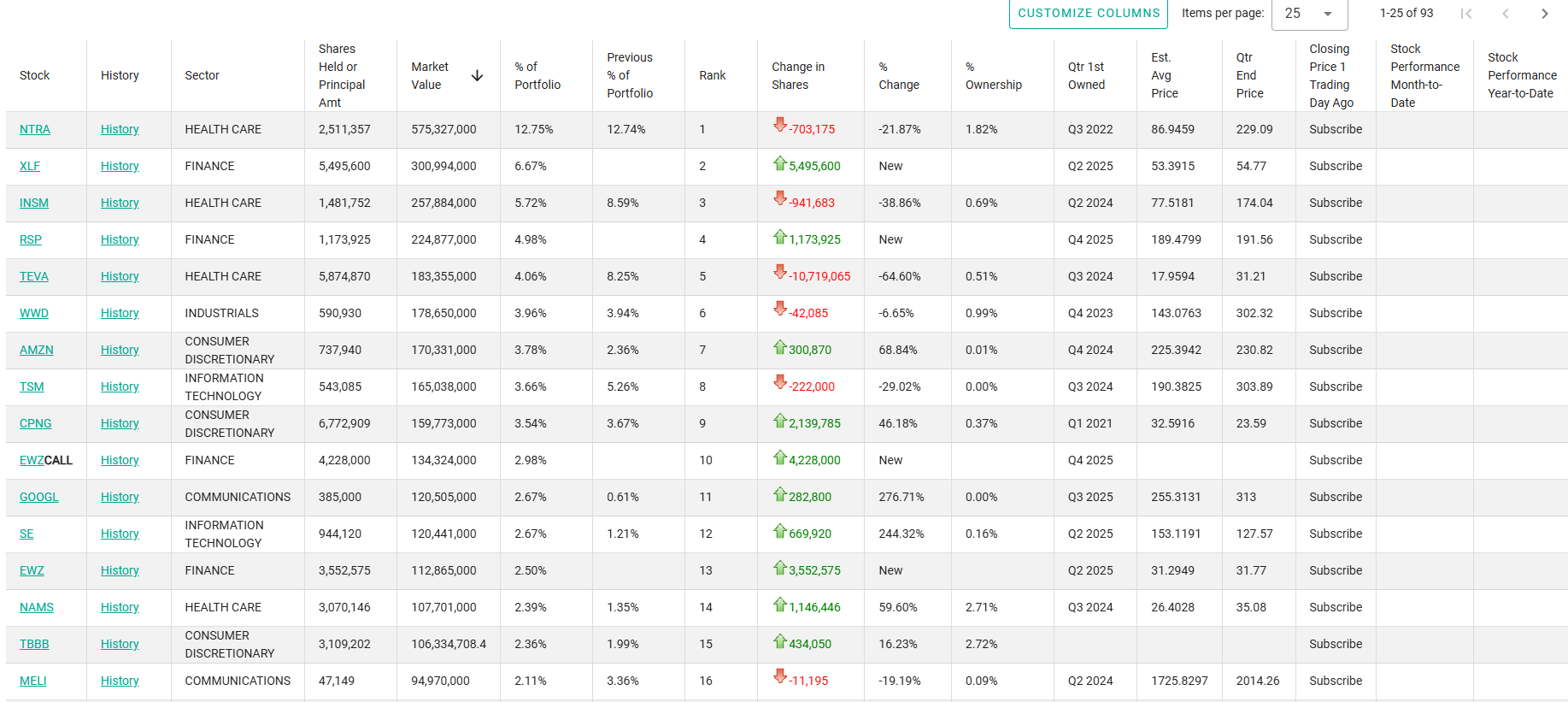This screenshot has width=1568, height=702.
Task: Open History for the NAMS row
Action: pyautogui.click(x=120, y=607)
